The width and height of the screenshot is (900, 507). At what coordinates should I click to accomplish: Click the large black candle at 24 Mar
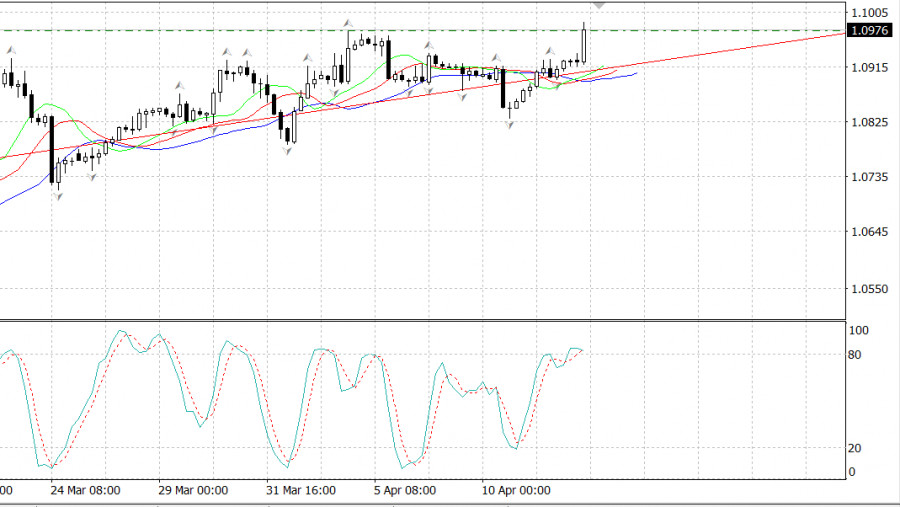click(x=52, y=149)
